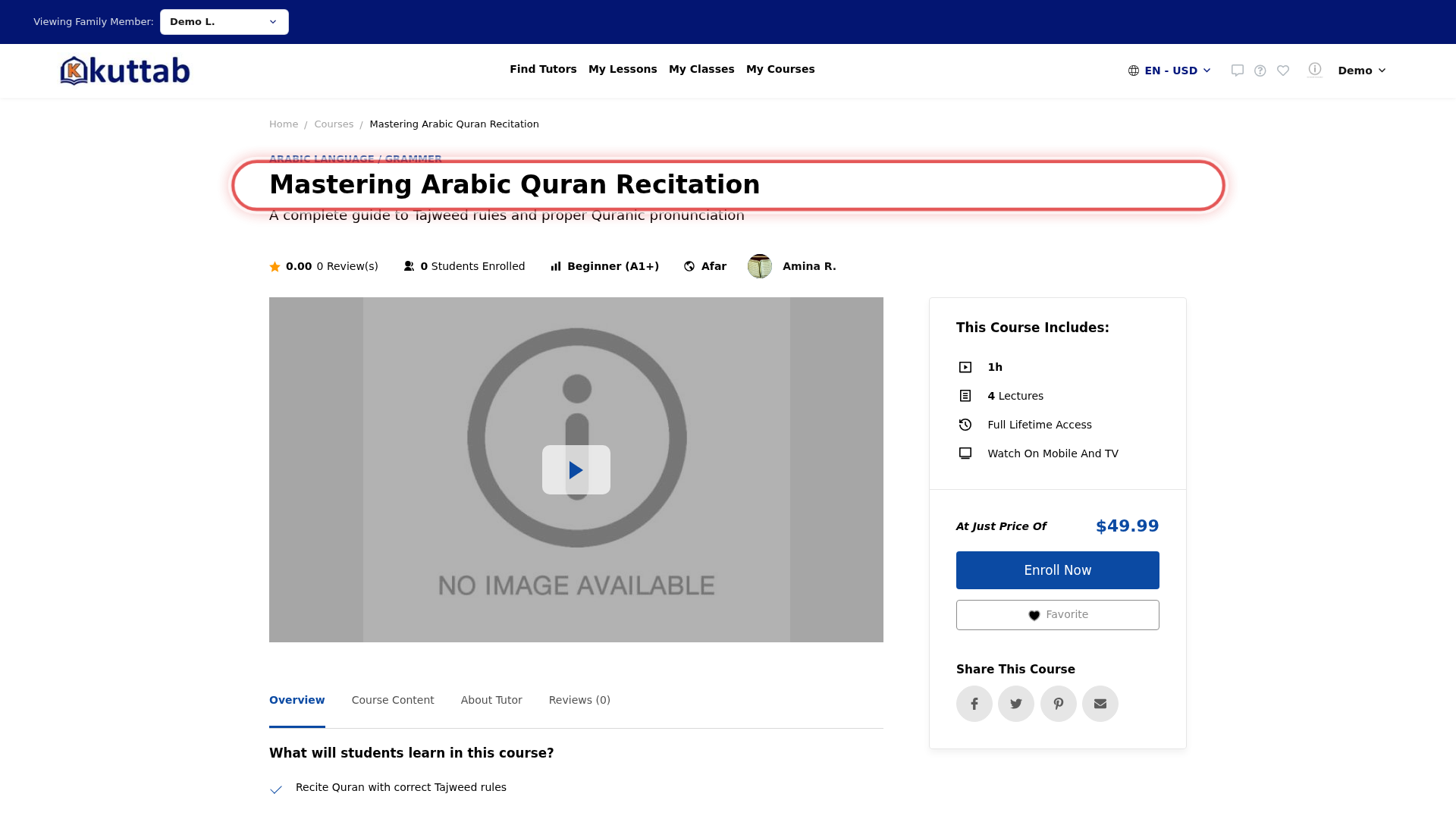This screenshot has width=1456, height=819.
Task: Click the mobile and TV icon
Action: coord(965,453)
